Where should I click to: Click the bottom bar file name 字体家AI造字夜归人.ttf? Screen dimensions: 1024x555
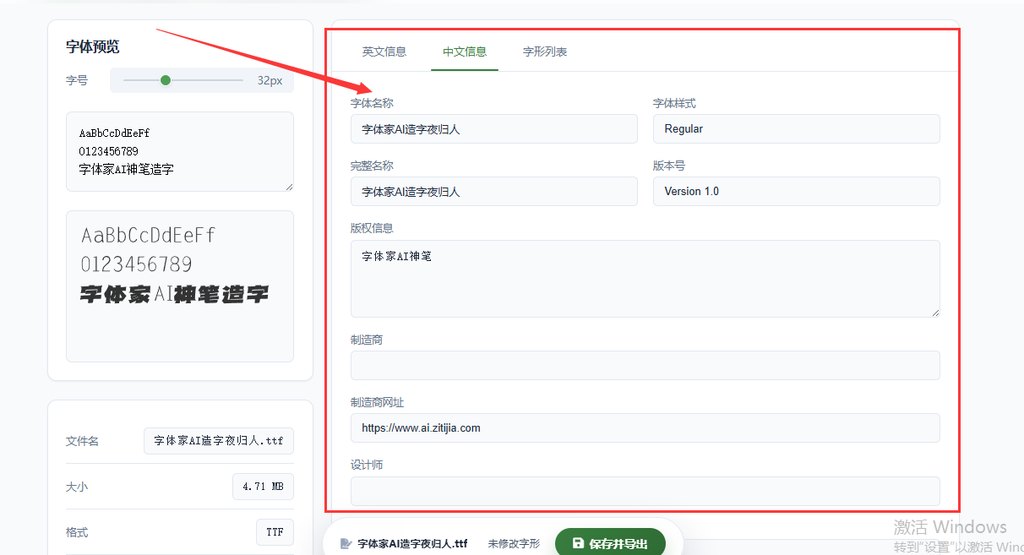click(x=413, y=543)
